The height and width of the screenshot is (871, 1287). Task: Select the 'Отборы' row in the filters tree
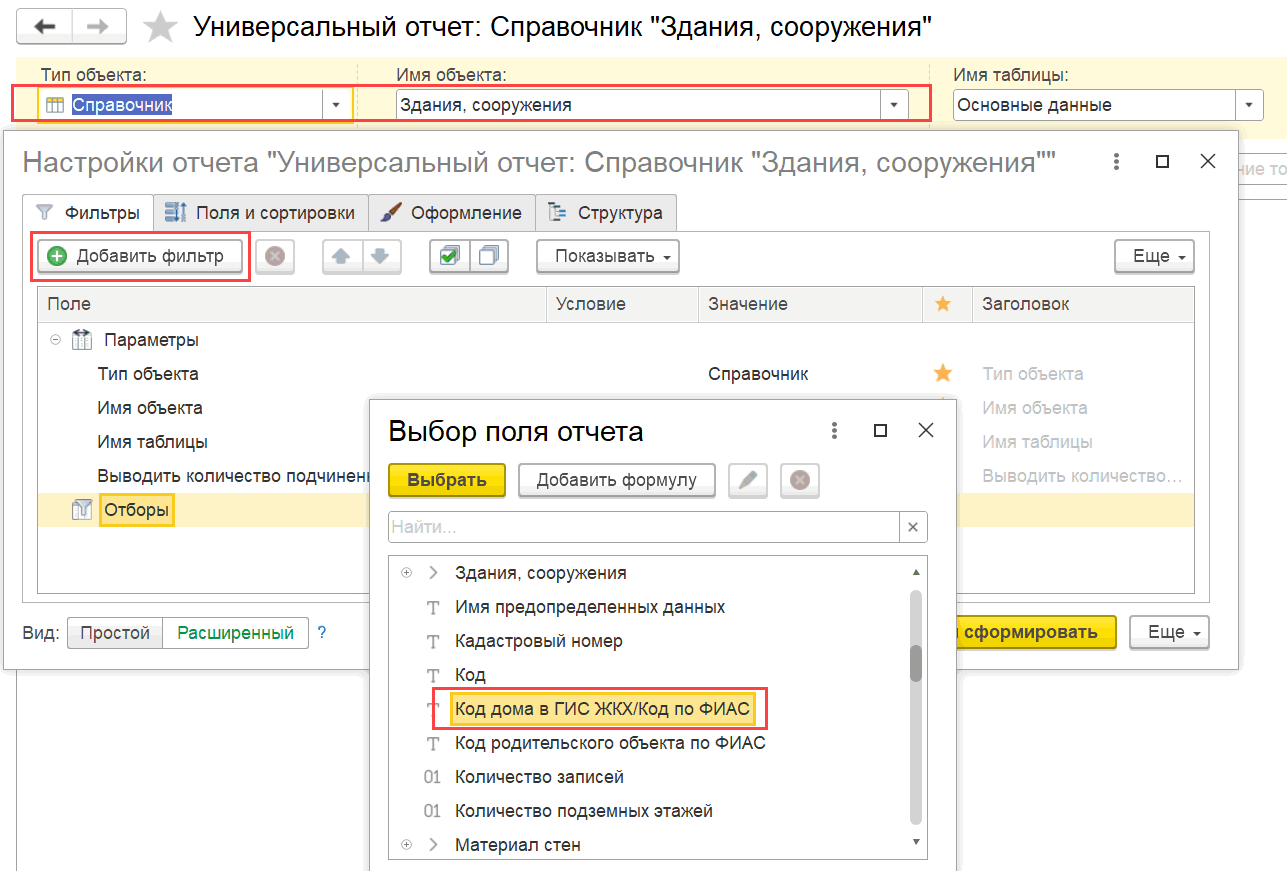pyautogui.click(x=137, y=511)
